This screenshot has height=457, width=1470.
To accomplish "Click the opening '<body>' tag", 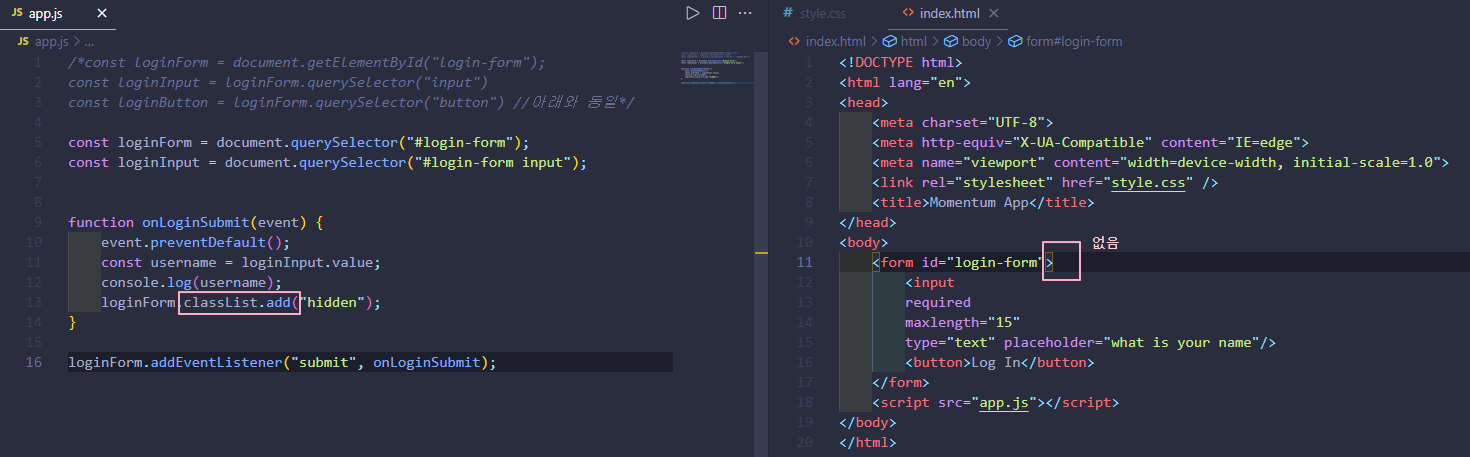I will [864, 242].
